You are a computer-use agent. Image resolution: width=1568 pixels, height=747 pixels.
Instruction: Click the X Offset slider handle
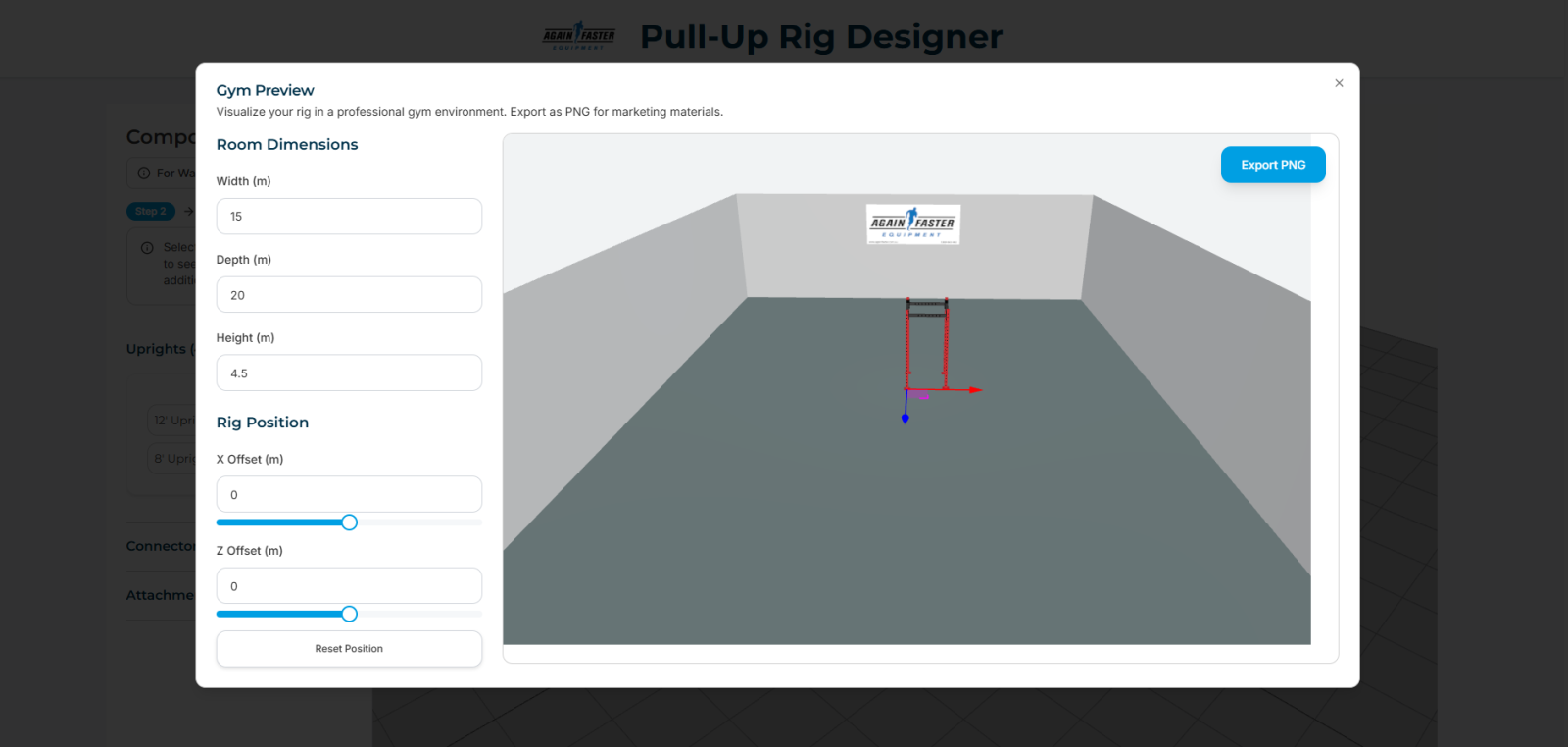click(x=349, y=523)
